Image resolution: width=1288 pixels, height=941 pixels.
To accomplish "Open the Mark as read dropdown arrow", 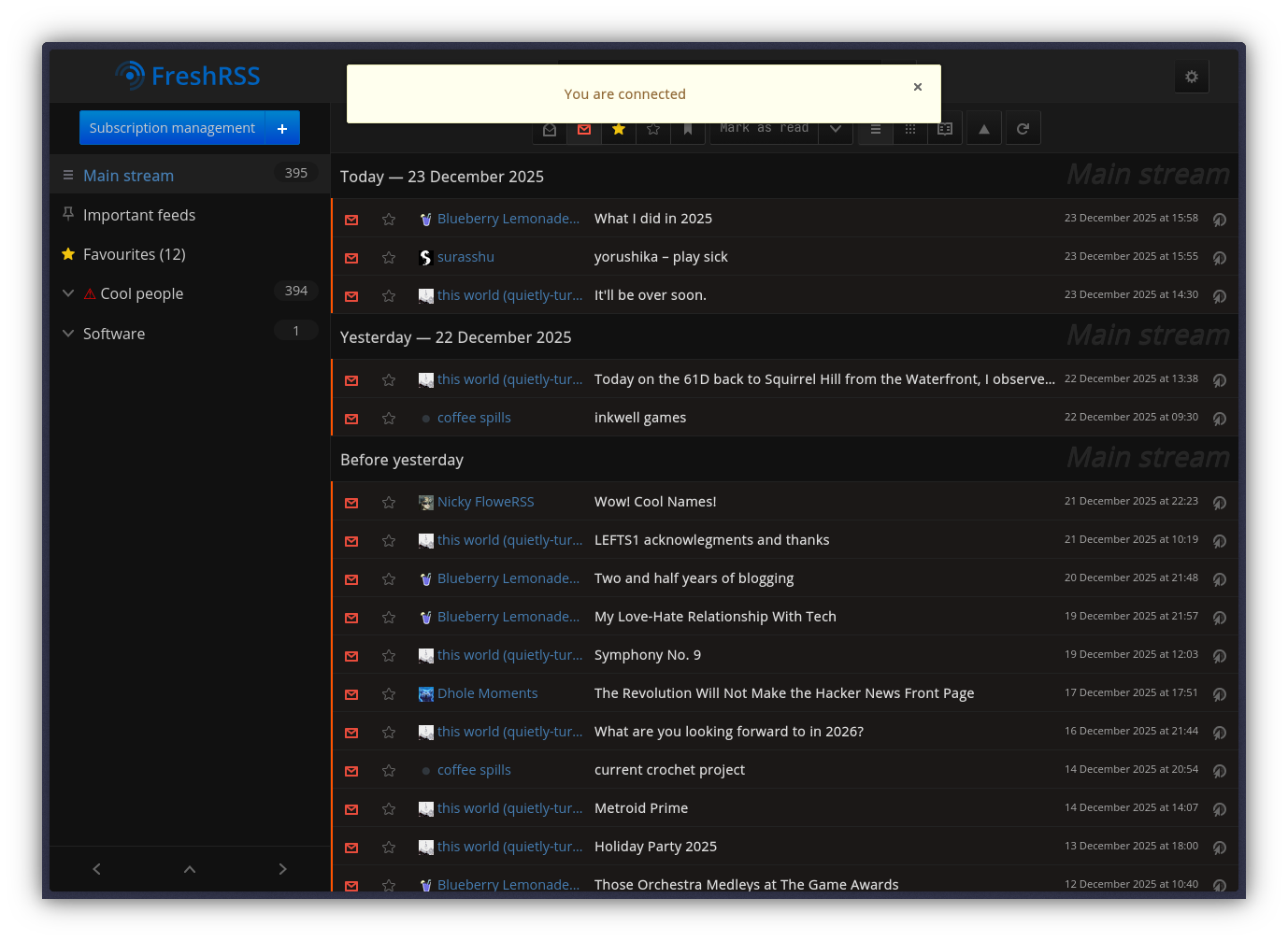I will [x=835, y=129].
